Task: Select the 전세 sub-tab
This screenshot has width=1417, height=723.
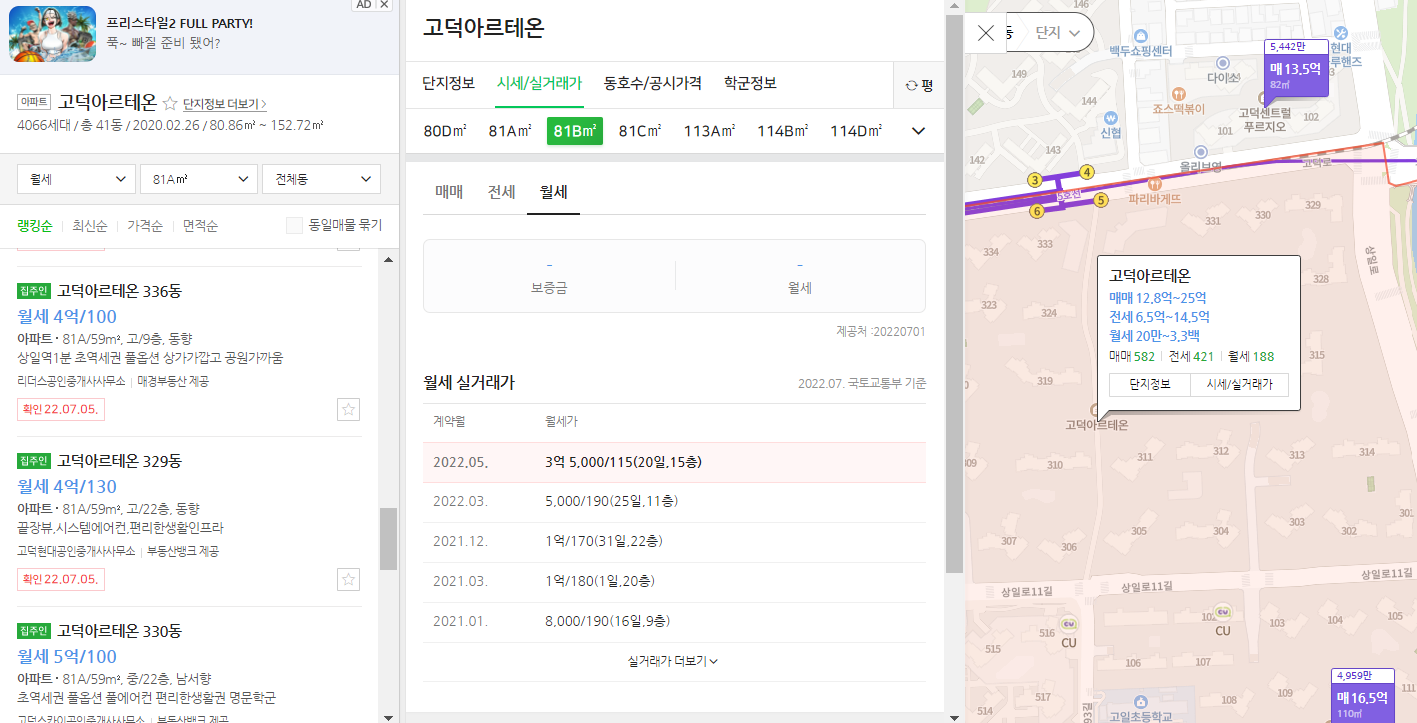Action: point(501,192)
